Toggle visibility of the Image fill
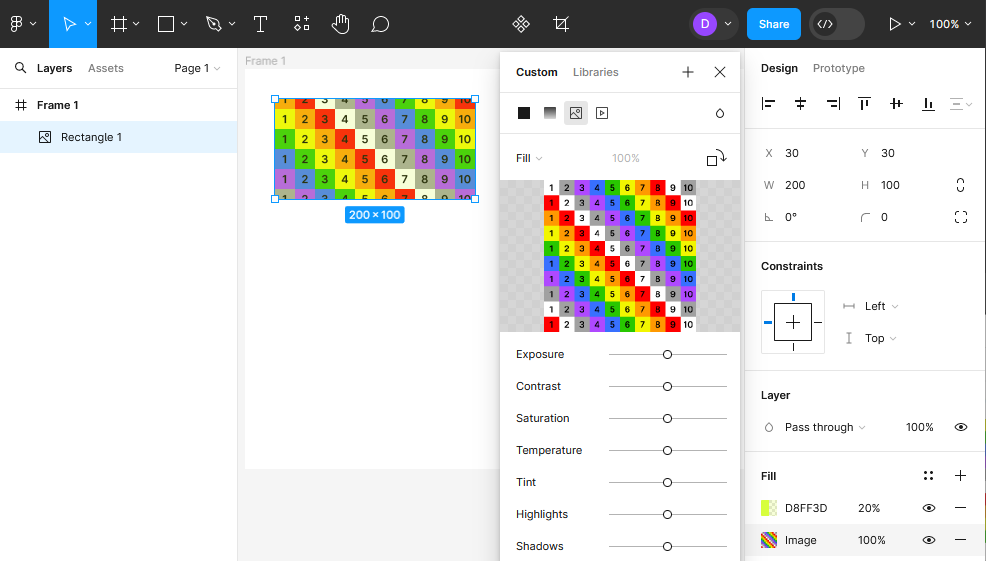986x561 pixels. [928, 540]
